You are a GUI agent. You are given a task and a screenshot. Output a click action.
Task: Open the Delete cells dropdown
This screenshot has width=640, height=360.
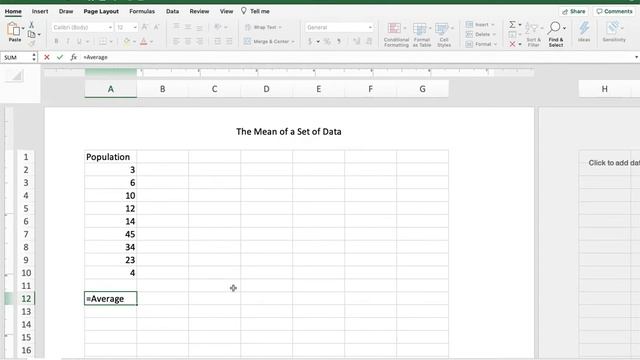click(480, 34)
